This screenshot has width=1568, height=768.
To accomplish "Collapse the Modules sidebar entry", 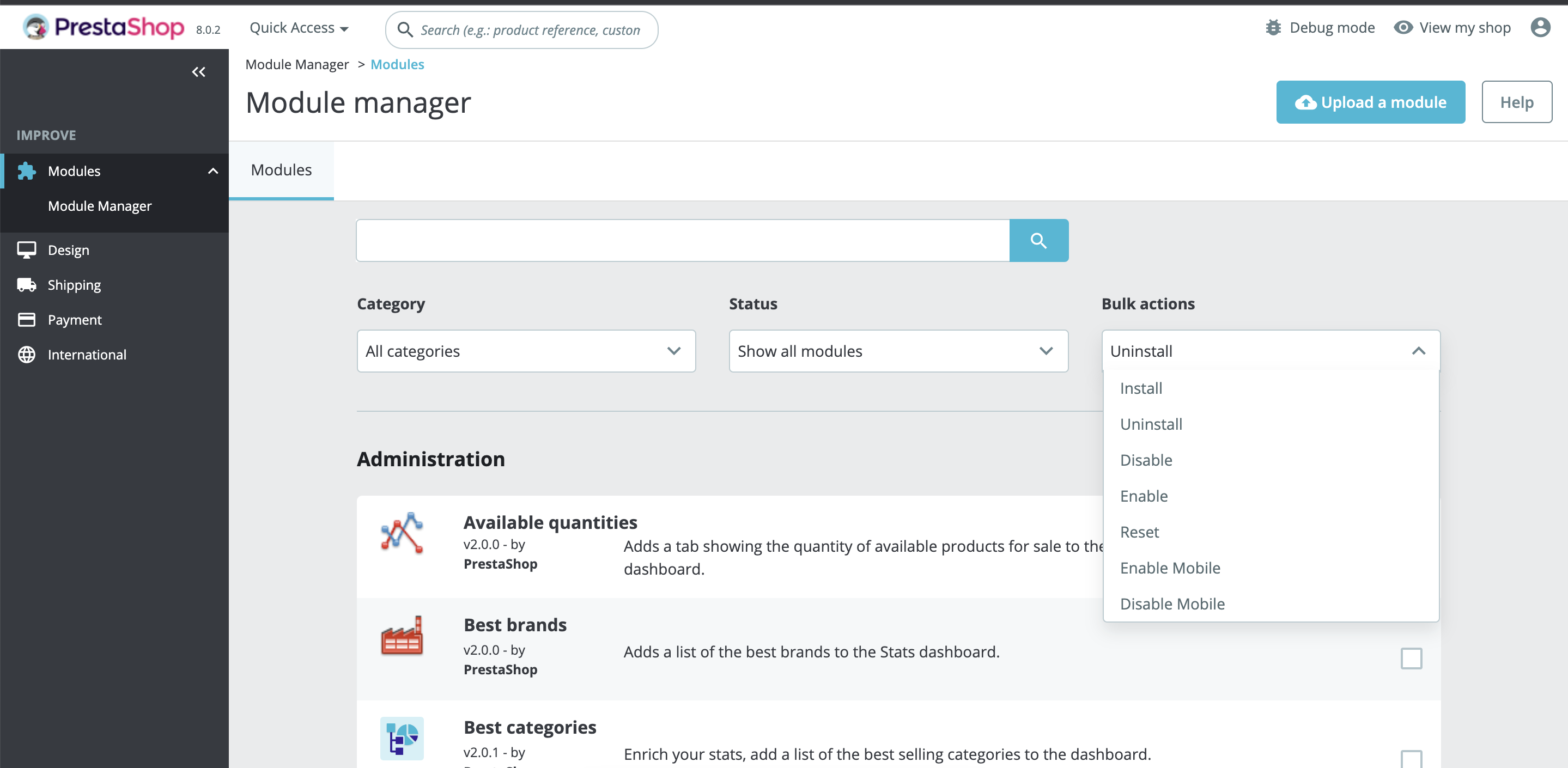I will [x=212, y=171].
